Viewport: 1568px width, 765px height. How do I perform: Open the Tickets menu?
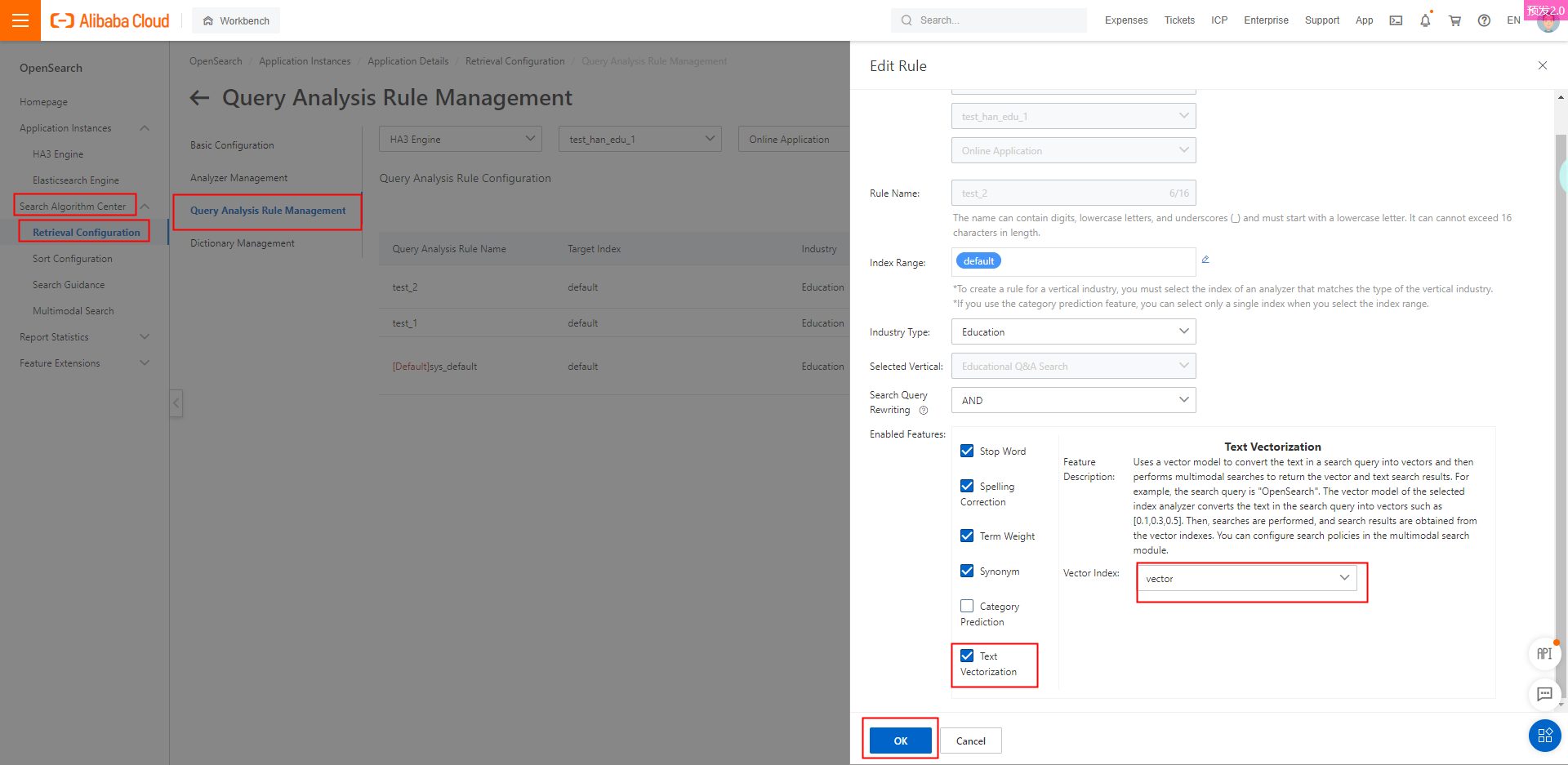click(x=1179, y=20)
